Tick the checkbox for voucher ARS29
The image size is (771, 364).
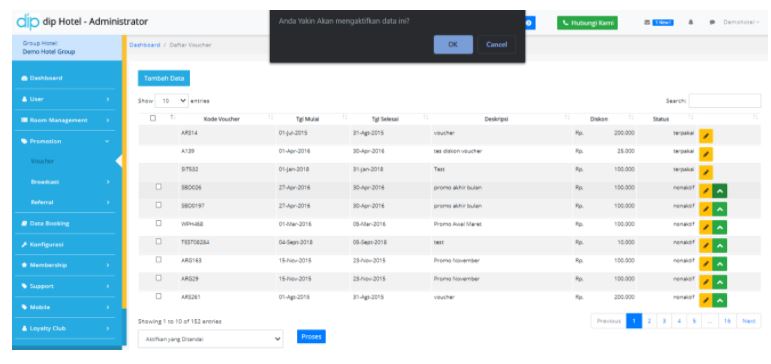[x=158, y=278]
